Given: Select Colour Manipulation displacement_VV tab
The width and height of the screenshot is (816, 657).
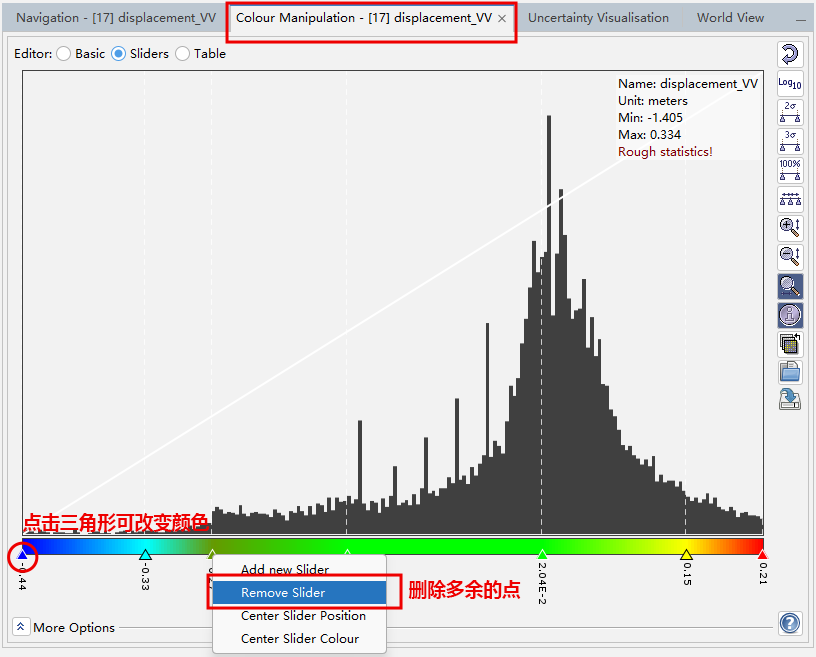Looking at the screenshot, I should pyautogui.click(x=363, y=18).
